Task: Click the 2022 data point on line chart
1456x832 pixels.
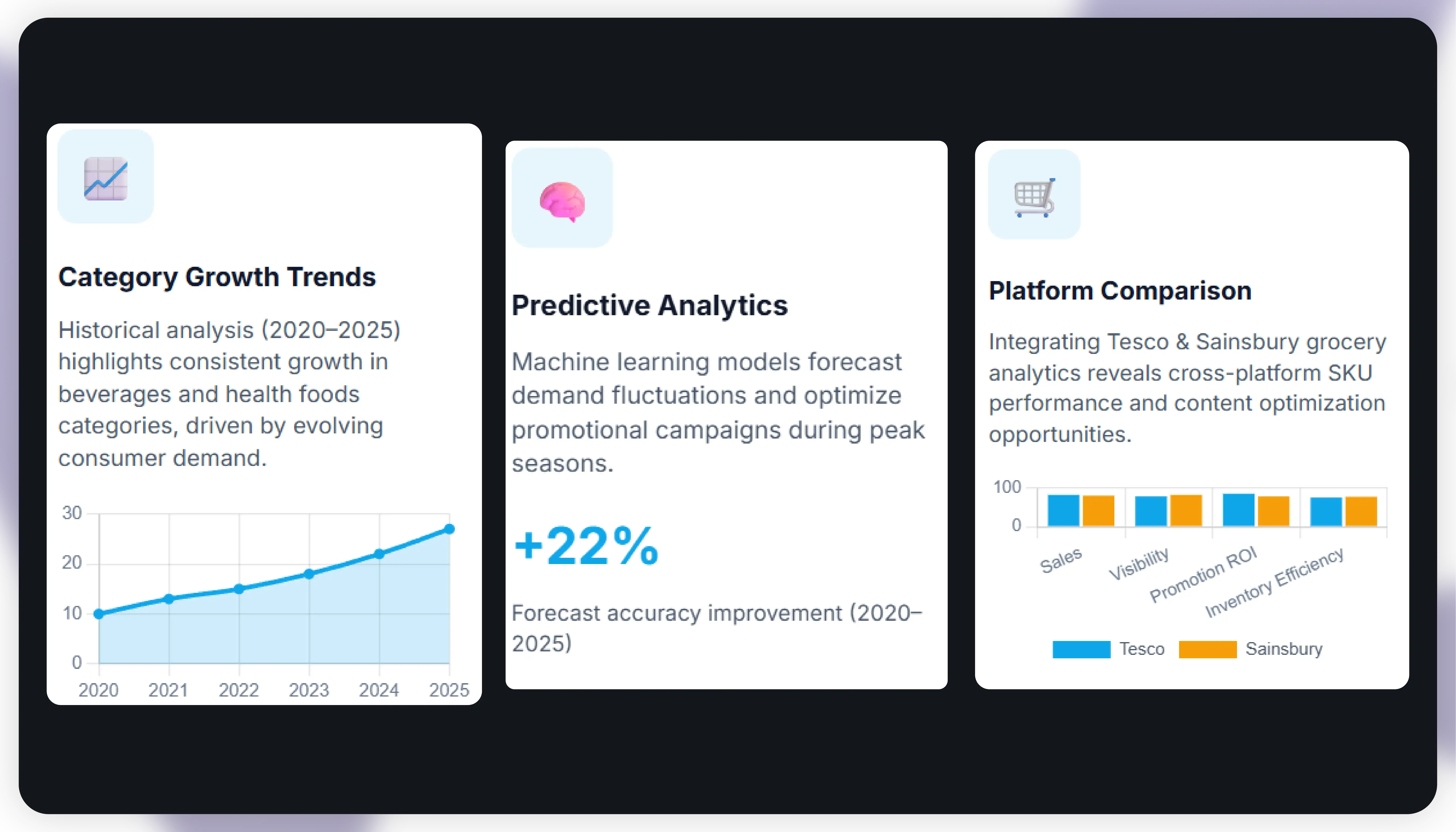Action: [239, 588]
